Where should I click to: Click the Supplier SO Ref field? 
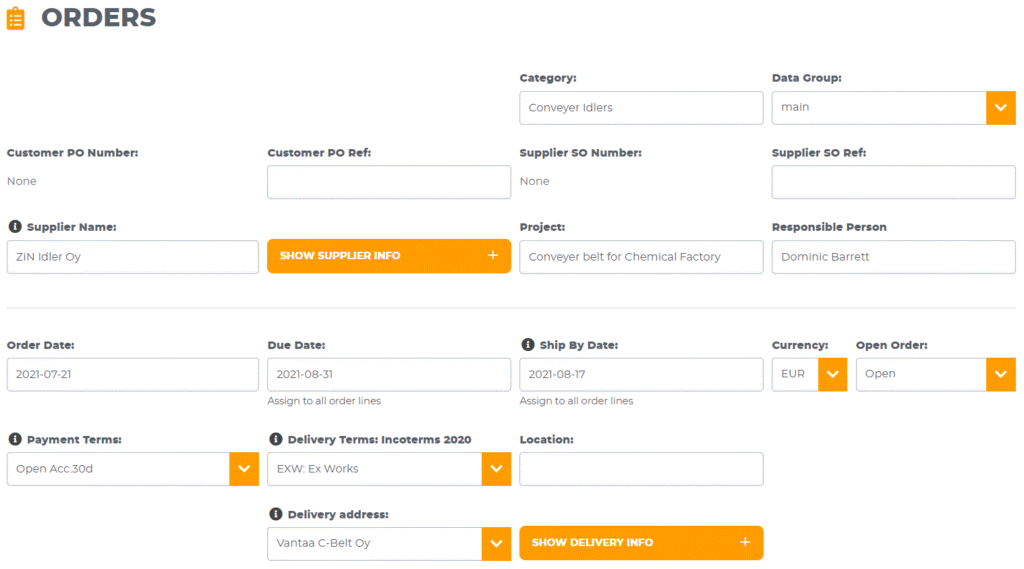[893, 182]
